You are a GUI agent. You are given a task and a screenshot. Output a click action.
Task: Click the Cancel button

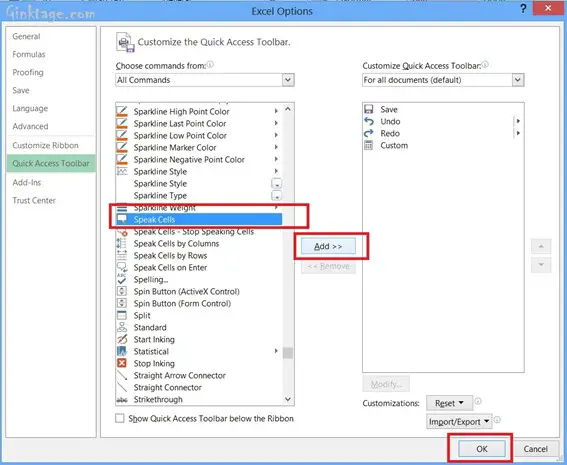click(x=536, y=449)
